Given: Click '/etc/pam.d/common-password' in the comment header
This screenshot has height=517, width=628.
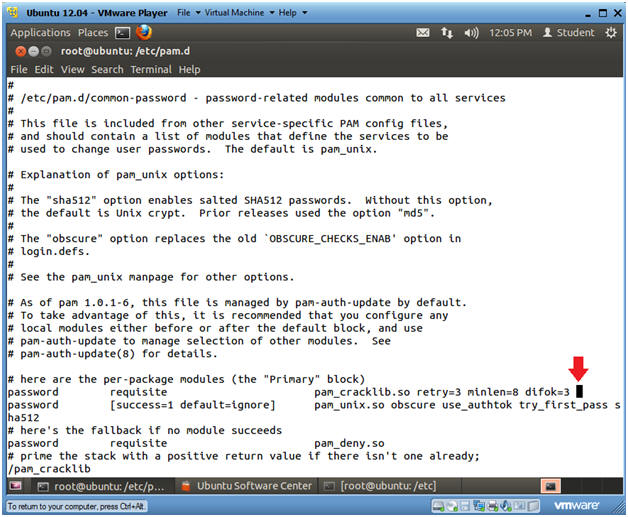Looking at the screenshot, I should pyautogui.click(x=103, y=98).
